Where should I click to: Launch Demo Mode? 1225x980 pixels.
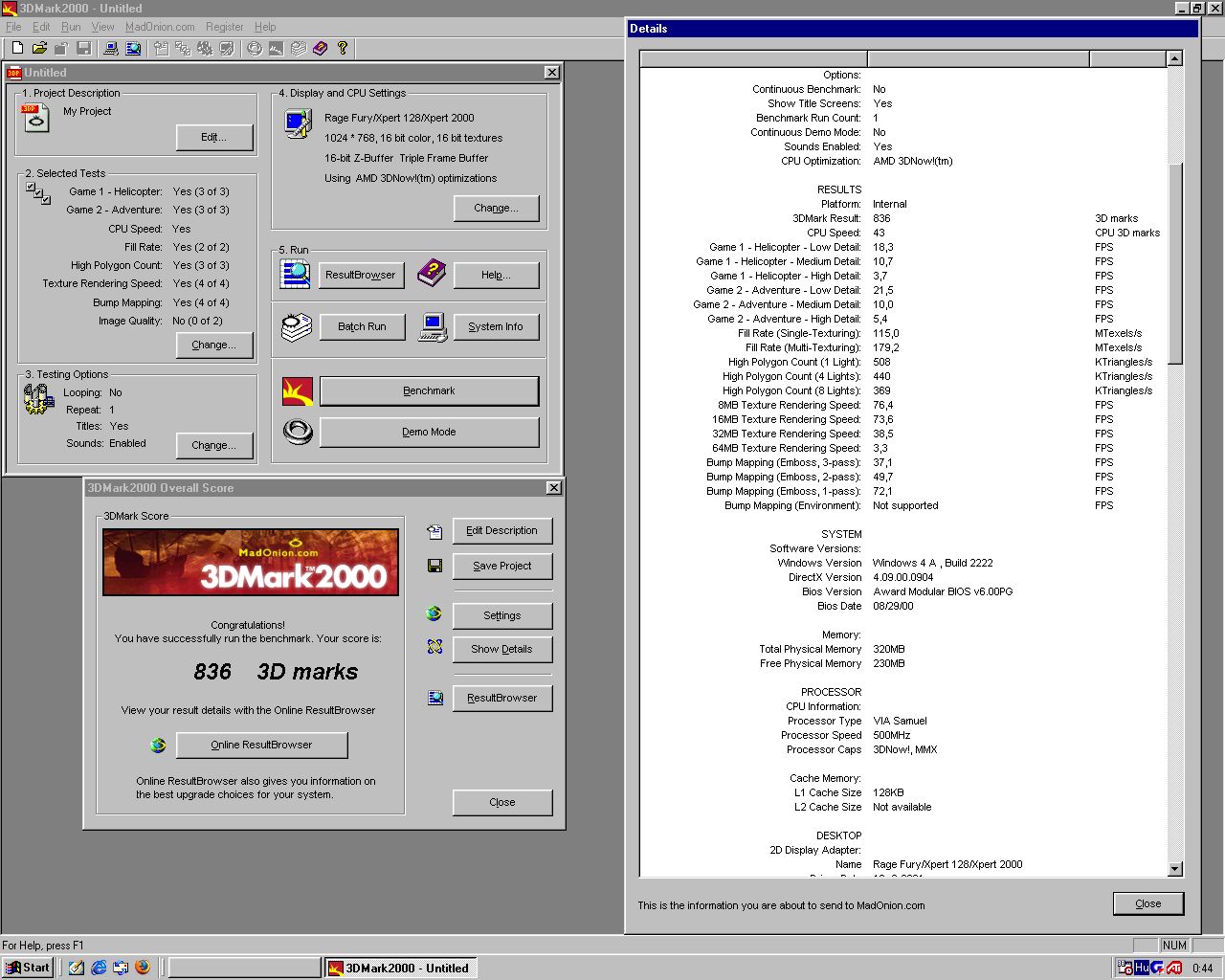click(429, 432)
